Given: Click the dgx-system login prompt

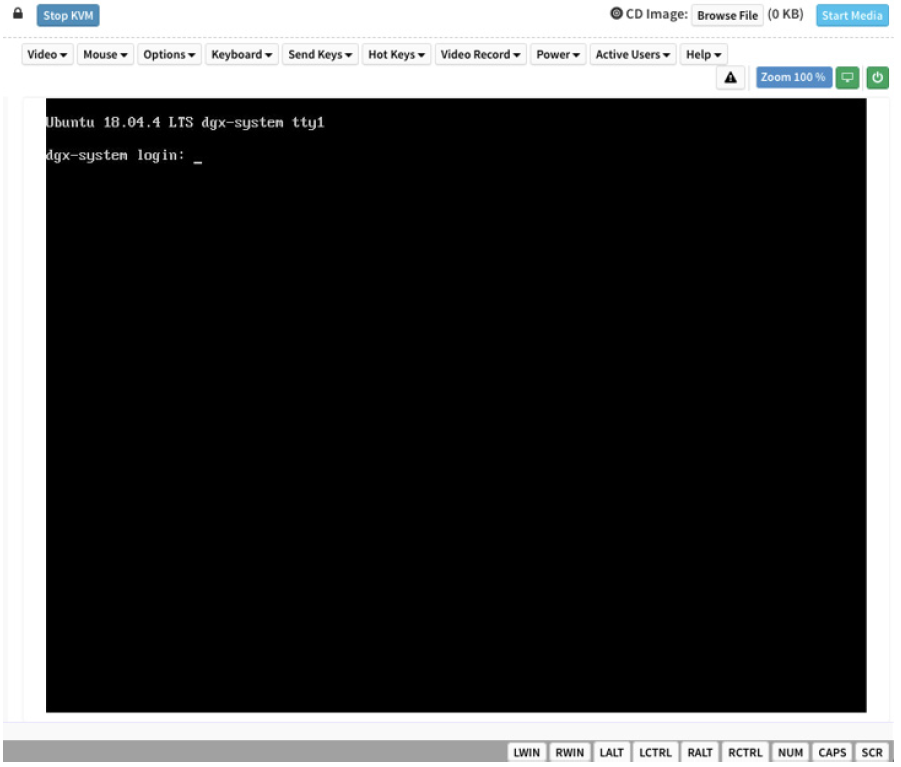Looking at the screenshot, I should click(115, 155).
